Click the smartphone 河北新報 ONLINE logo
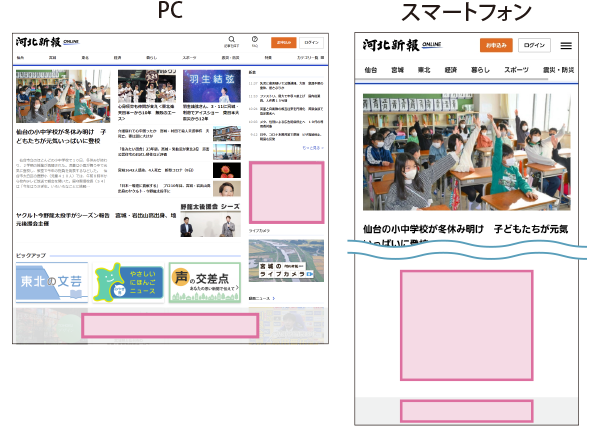Screen dimensions: 590x440 pyautogui.click(x=402, y=45)
